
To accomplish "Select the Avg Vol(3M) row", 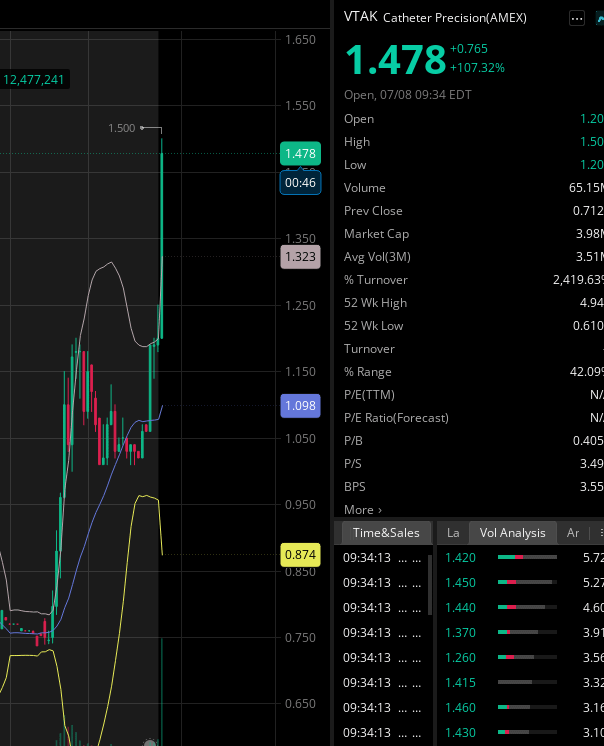I will (x=474, y=257).
